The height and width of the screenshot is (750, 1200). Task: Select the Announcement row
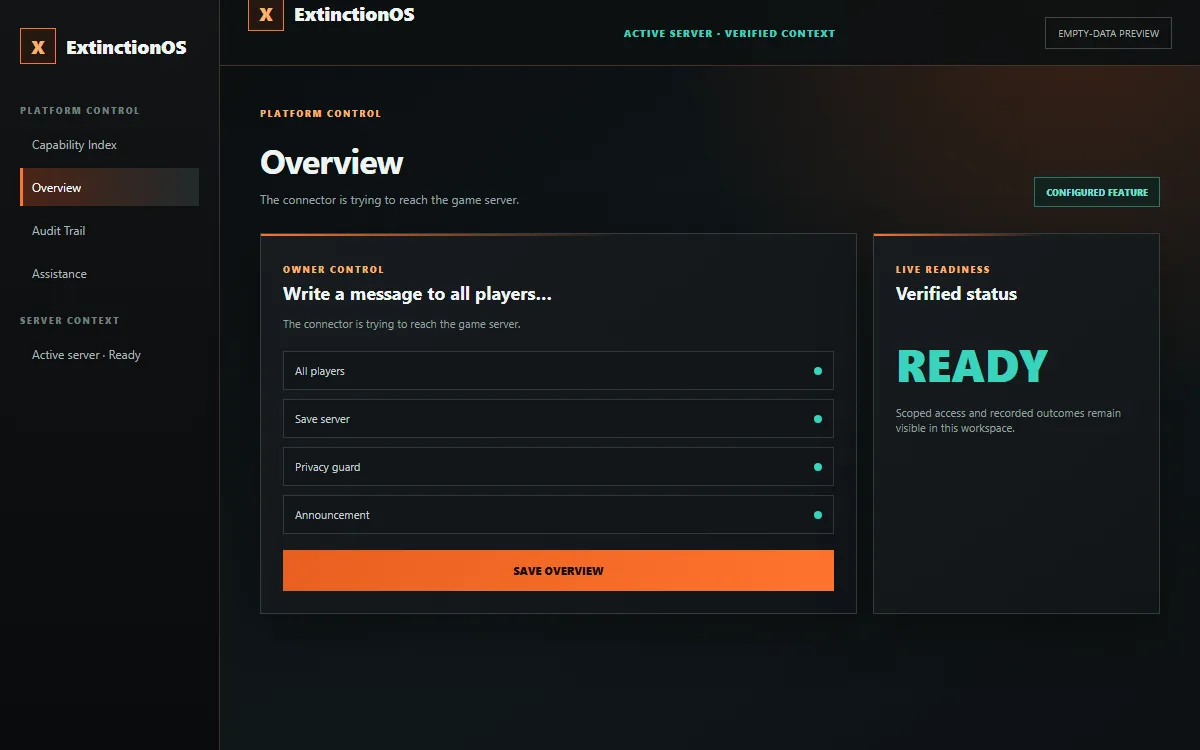[x=558, y=515]
